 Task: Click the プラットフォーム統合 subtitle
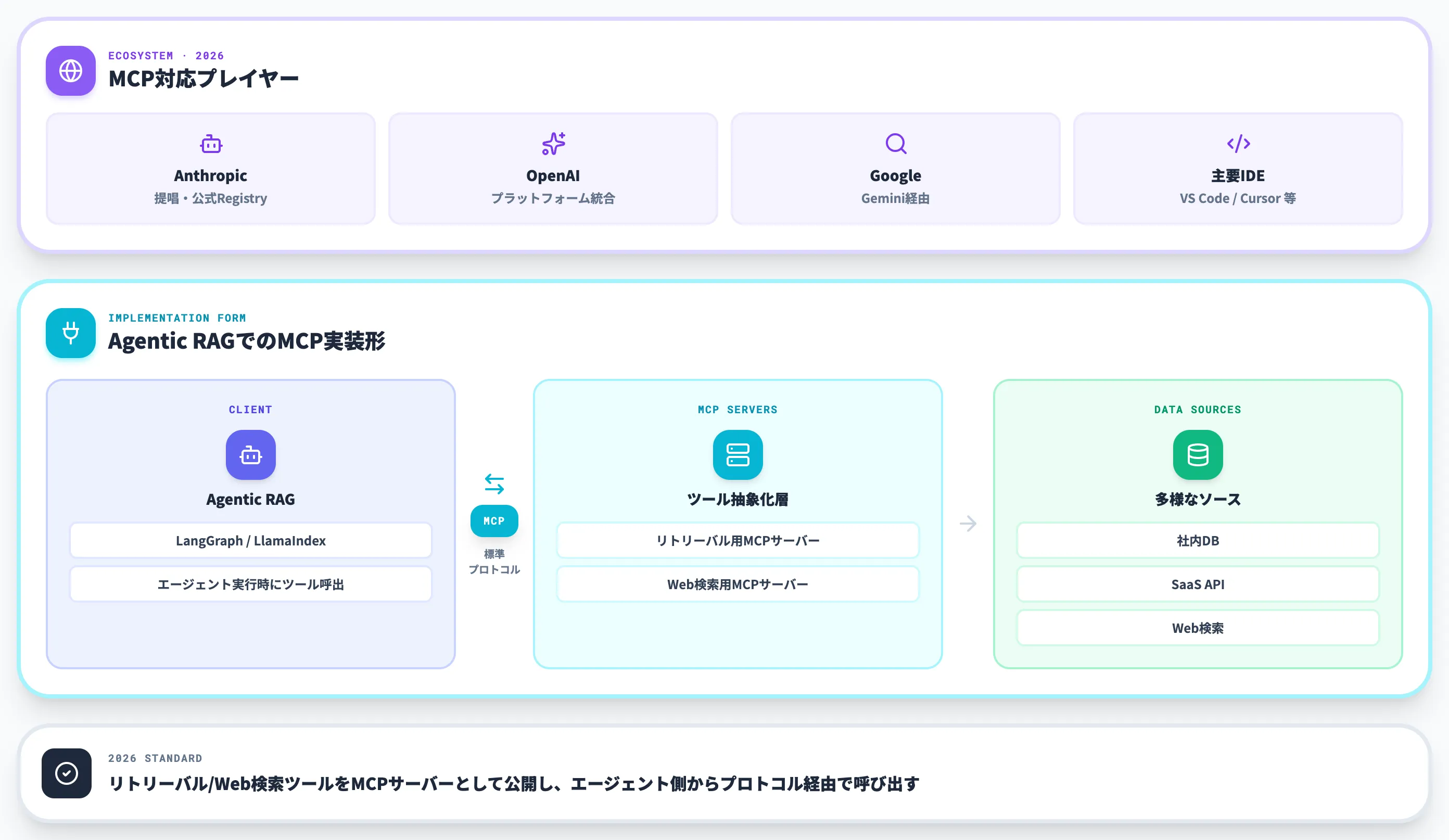point(553,198)
